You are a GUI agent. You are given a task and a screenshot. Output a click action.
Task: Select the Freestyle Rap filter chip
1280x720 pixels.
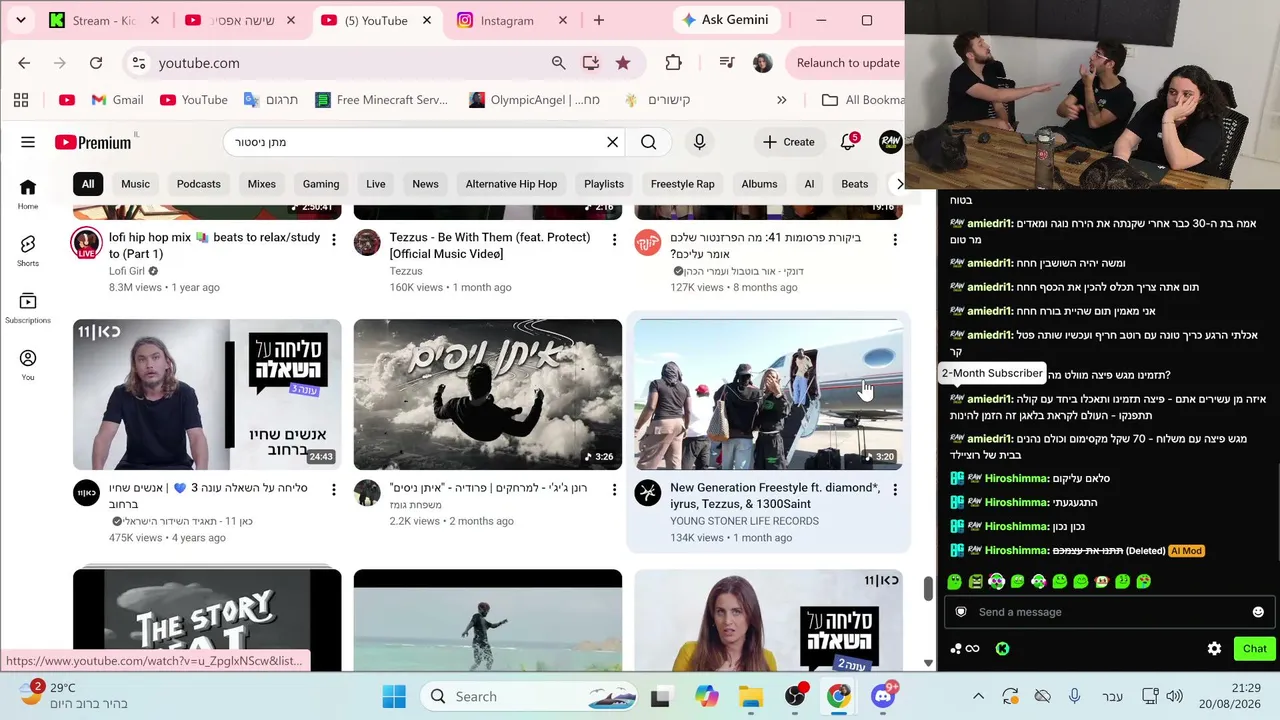[683, 184]
